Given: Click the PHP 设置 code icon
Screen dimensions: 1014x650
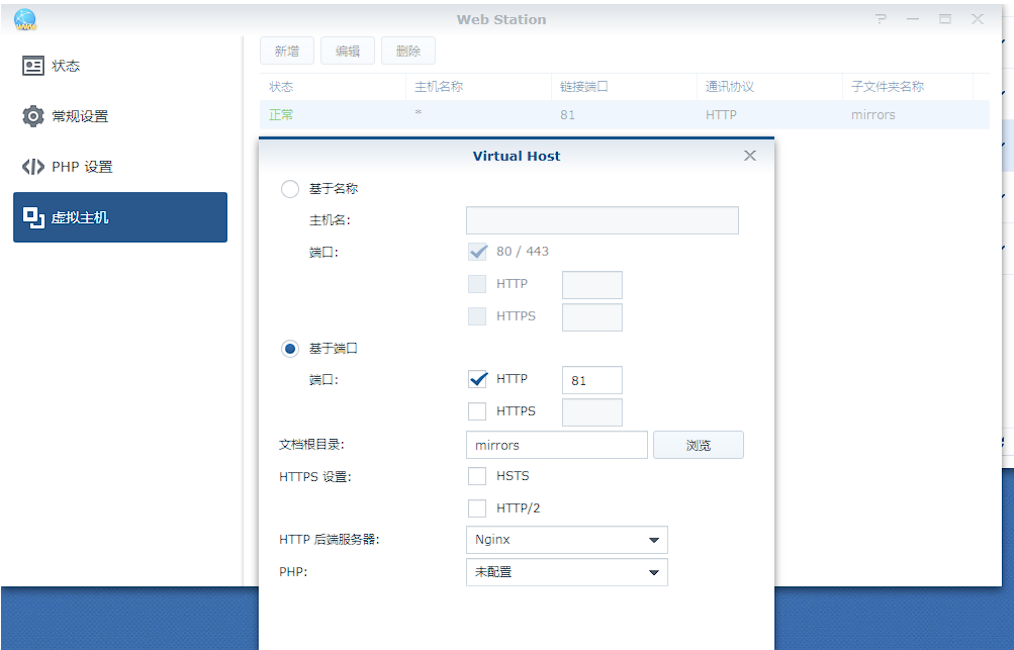Looking at the screenshot, I should [x=33, y=167].
